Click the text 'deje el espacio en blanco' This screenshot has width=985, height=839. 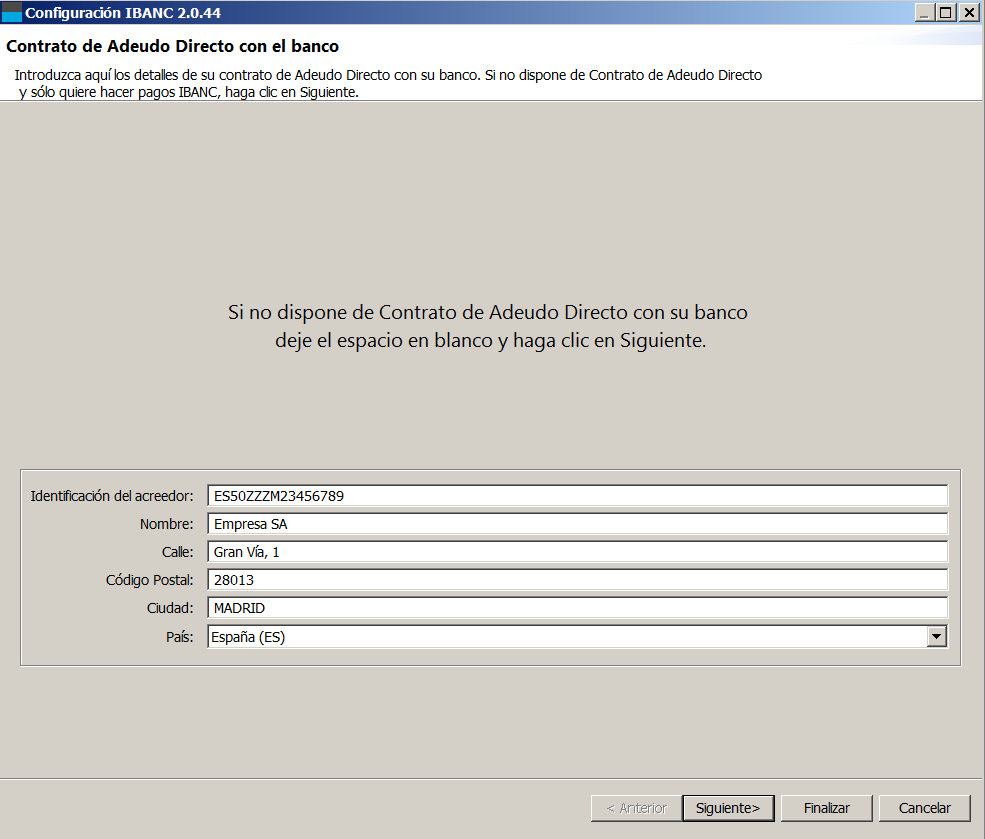click(x=384, y=340)
